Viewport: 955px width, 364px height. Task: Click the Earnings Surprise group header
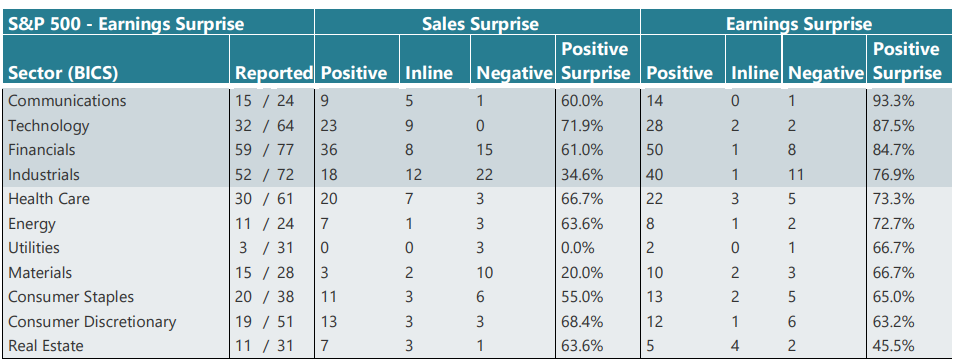[799, 24]
